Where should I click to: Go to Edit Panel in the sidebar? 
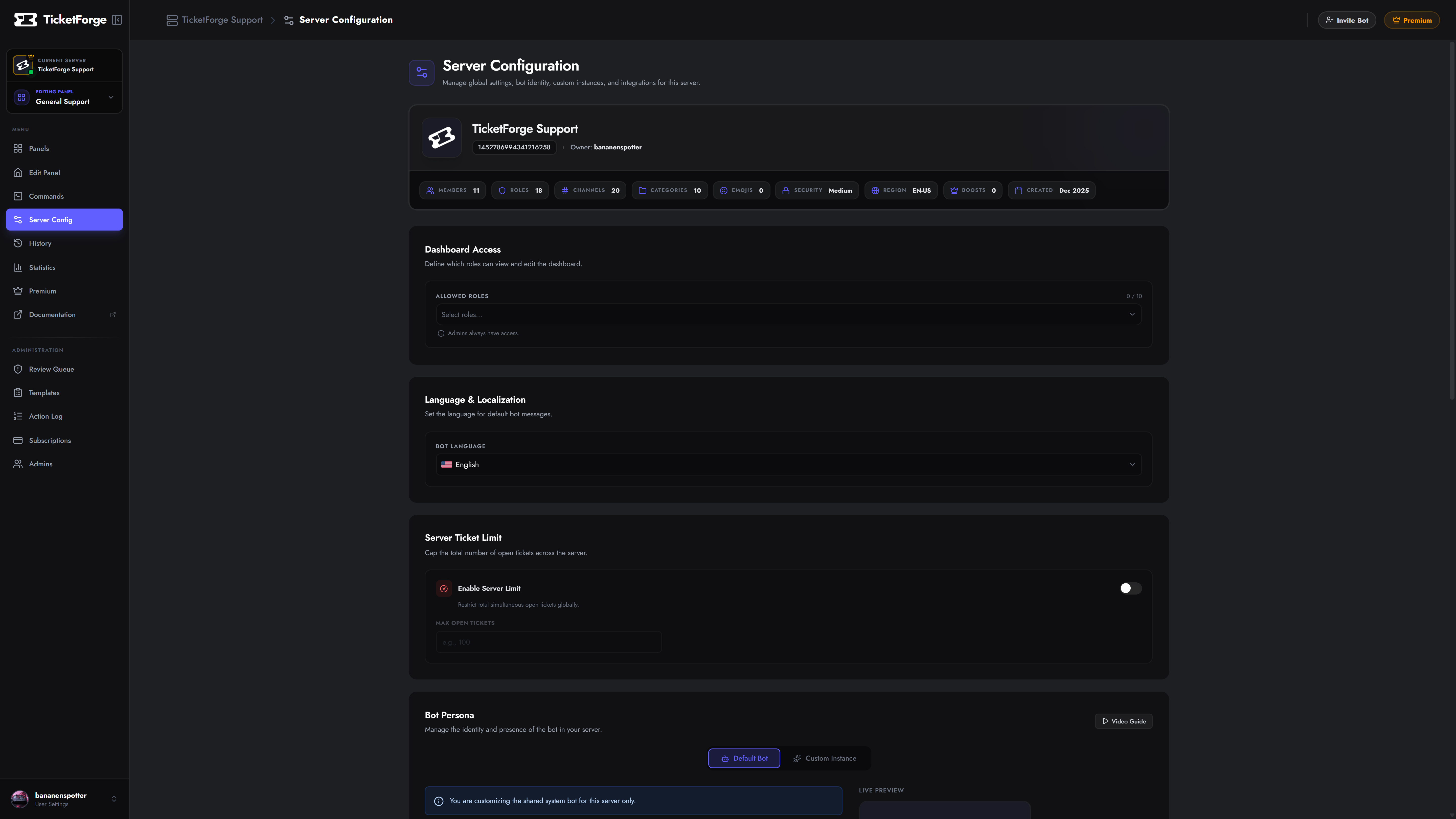point(64,172)
